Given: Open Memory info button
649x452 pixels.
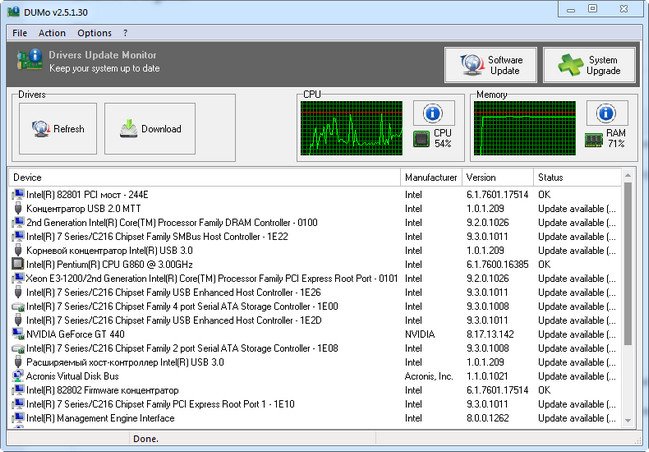Looking at the screenshot, I should click(x=607, y=113).
